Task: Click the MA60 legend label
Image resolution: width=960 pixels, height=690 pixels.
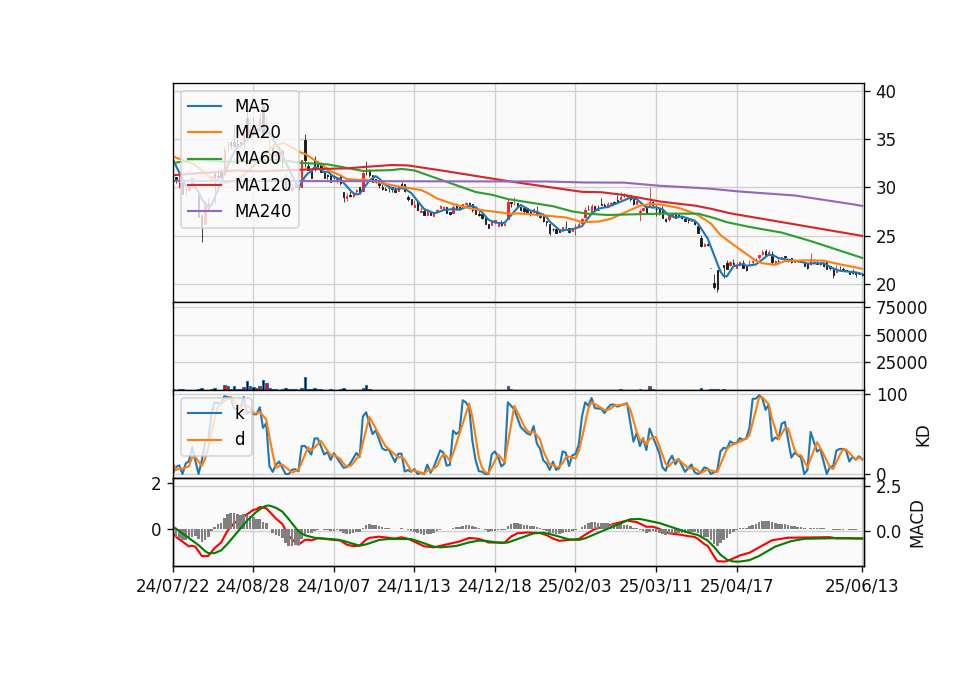Action: coord(257,158)
